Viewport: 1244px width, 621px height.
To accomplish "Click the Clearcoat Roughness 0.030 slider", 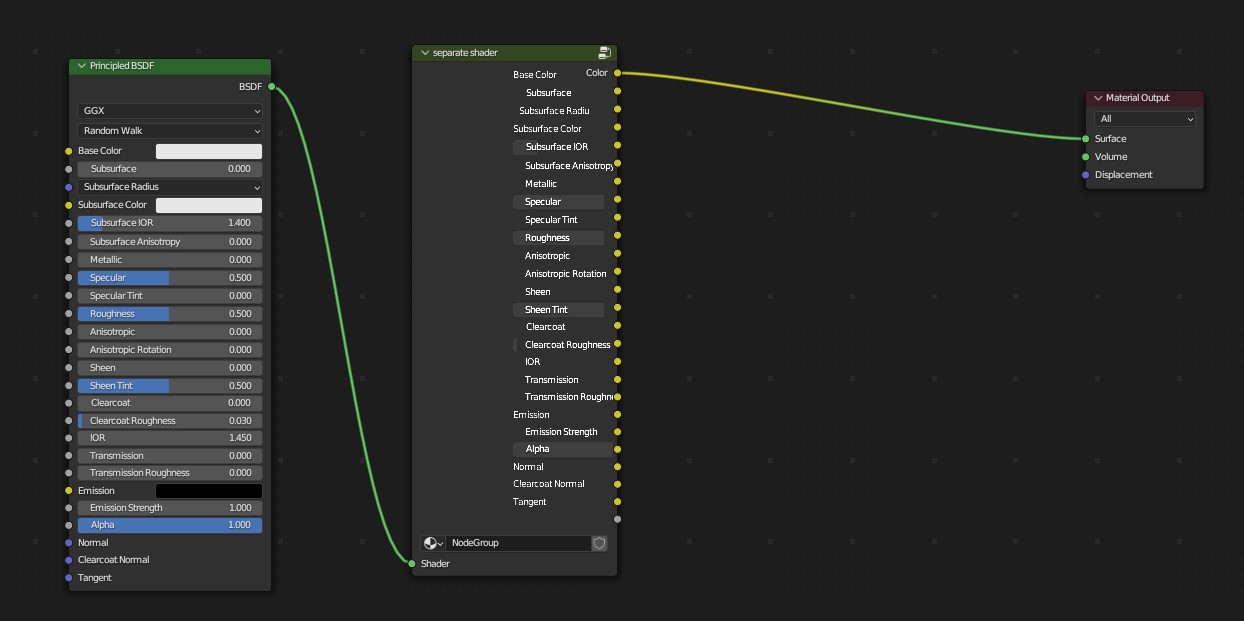I will coord(170,421).
